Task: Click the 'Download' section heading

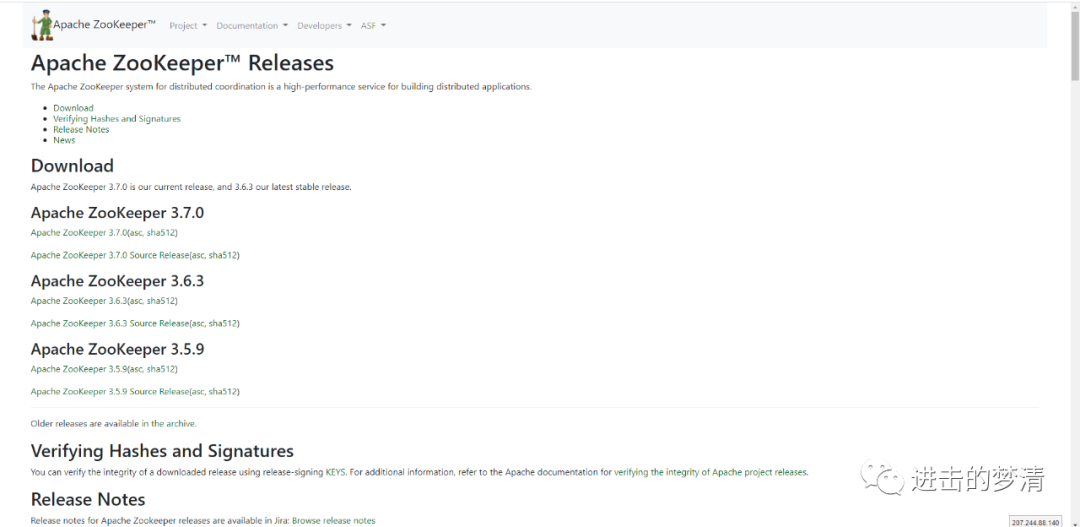Action: tap(72, 165)
